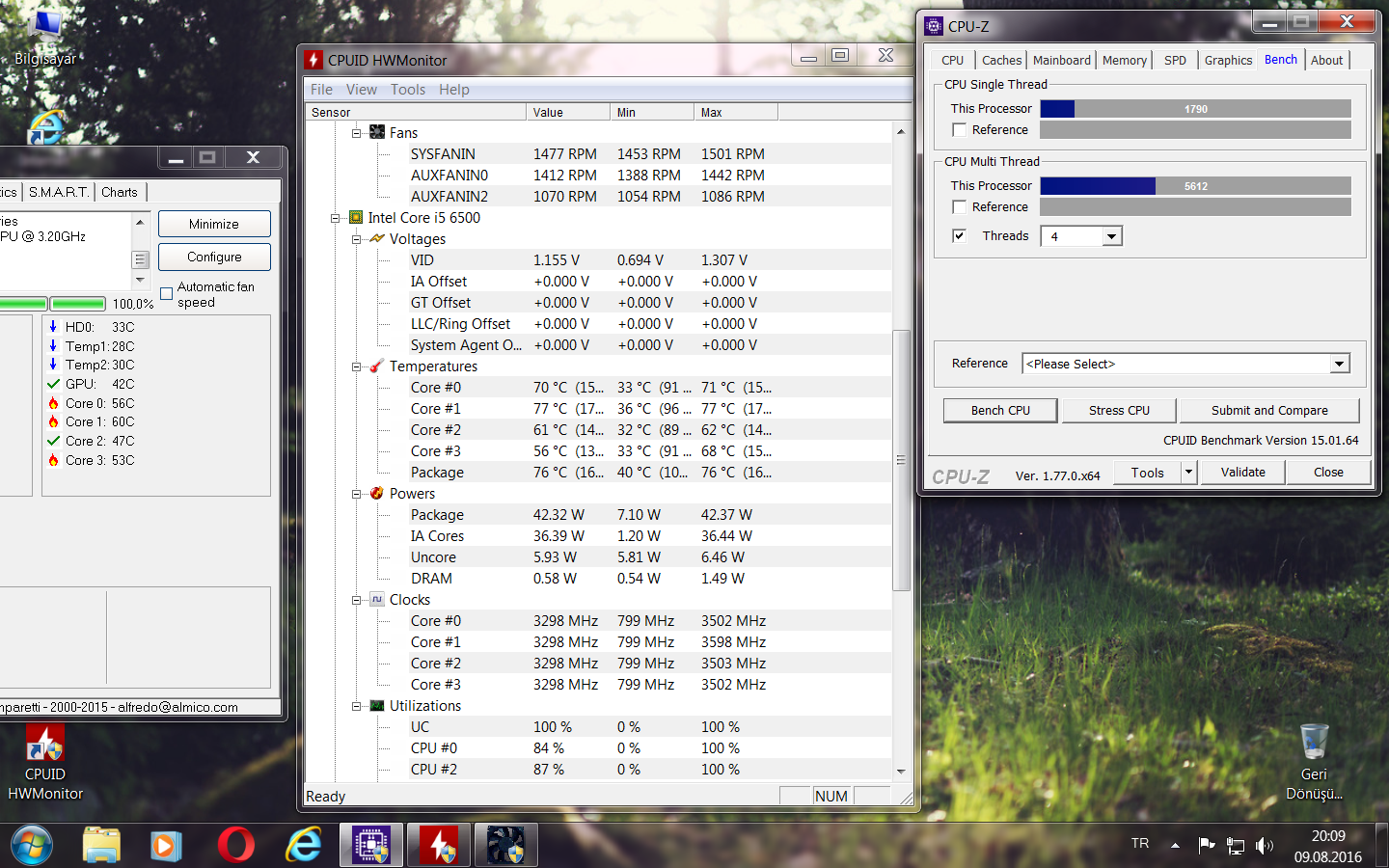Viewport: 1389px width, 868px height.
Task: Click the Core 1 flame icon in SpeedFan
Action: (53, 421)
